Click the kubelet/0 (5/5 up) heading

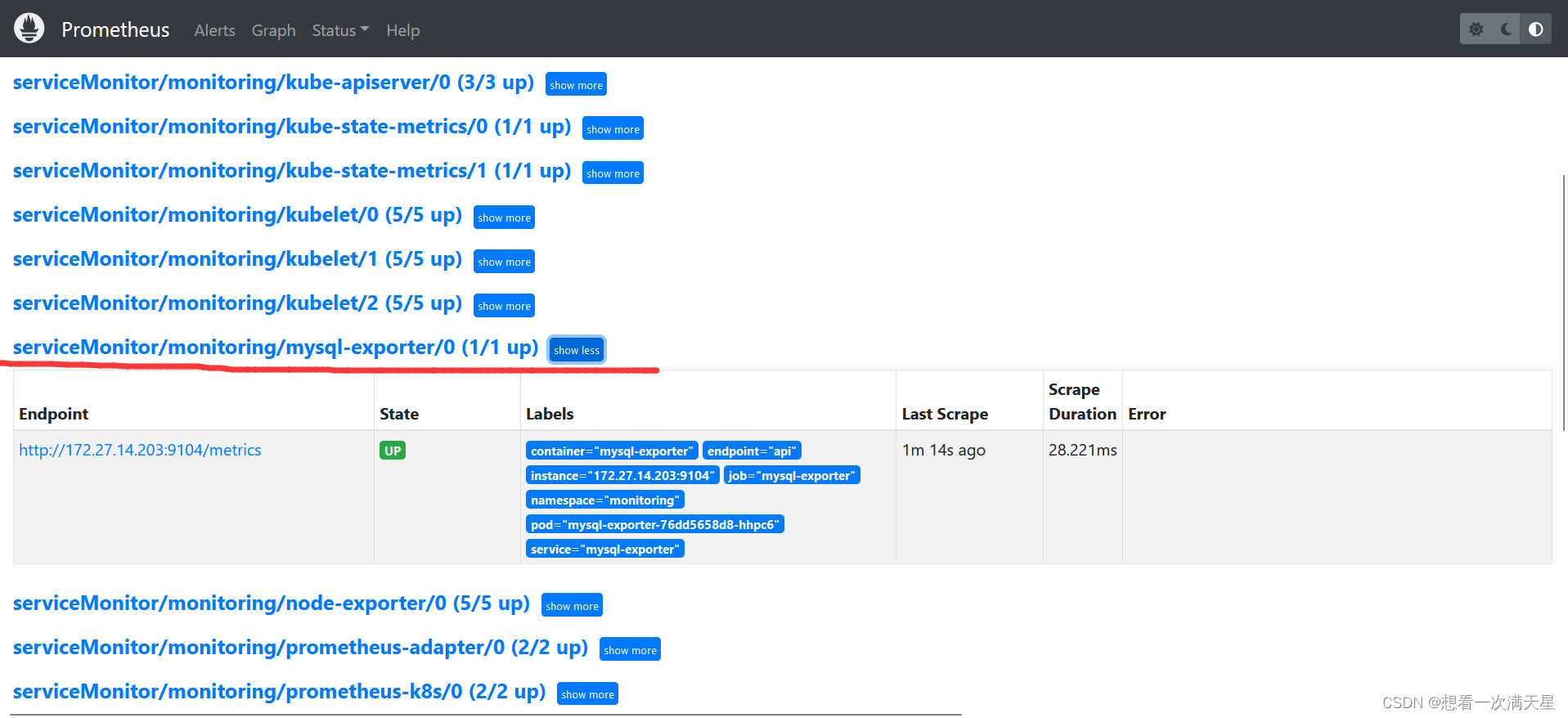[x=237, y=215]
